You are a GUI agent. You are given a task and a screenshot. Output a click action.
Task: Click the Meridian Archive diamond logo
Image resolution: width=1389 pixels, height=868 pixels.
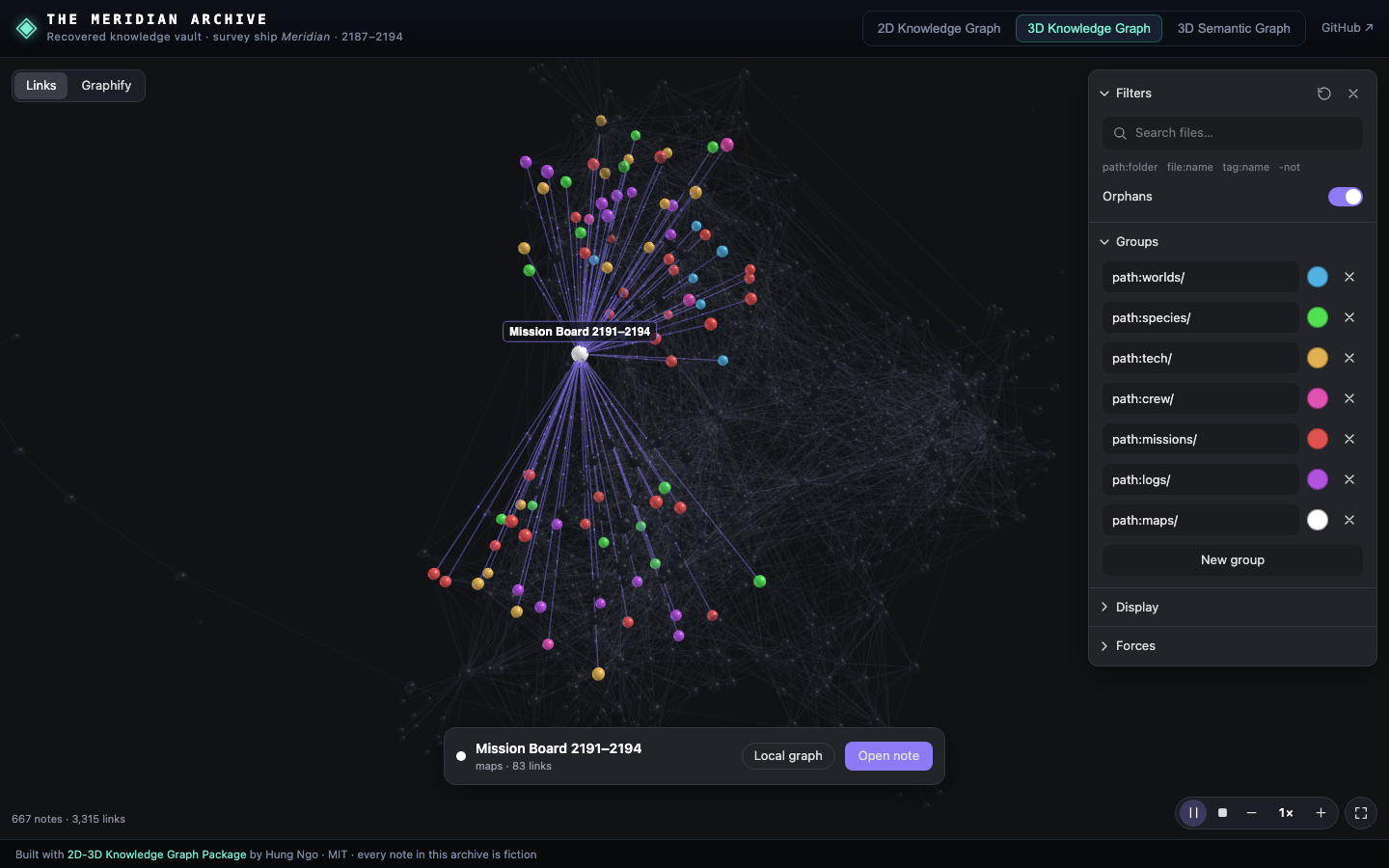pos(27,28)
